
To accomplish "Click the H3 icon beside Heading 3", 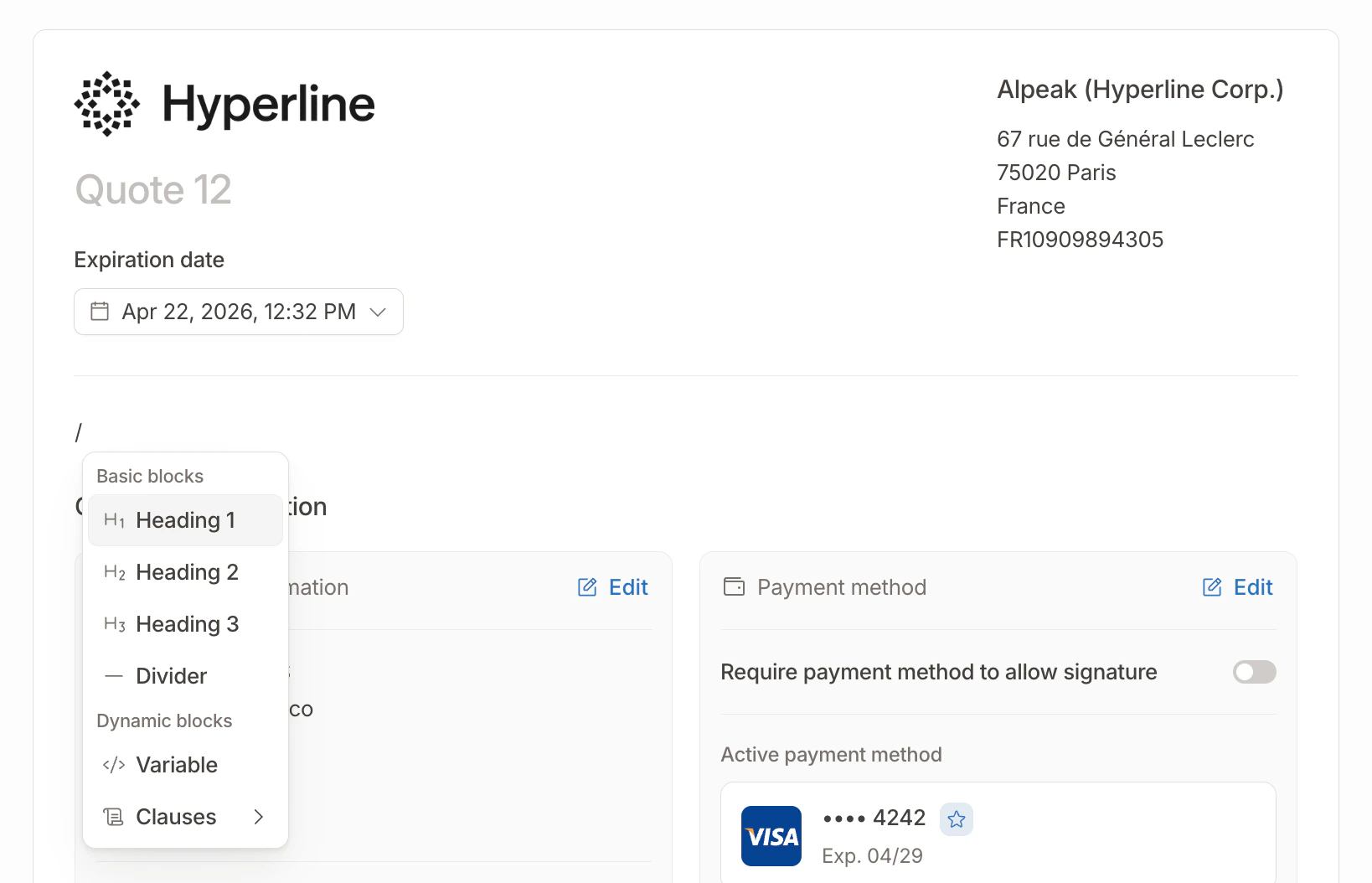I will pos(114,624).
